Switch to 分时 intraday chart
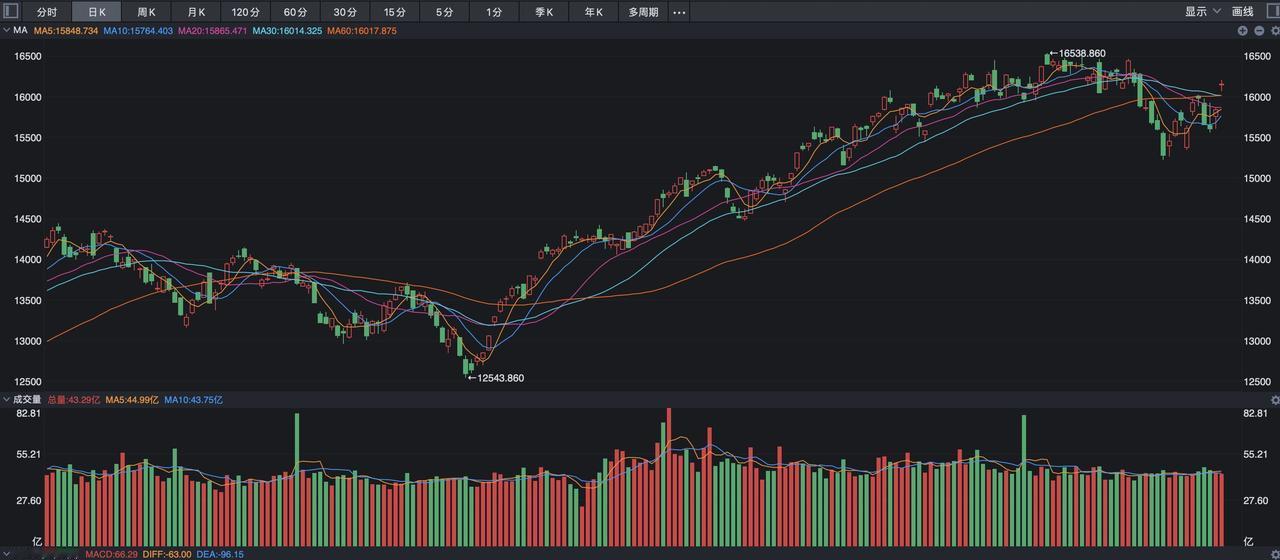Screen dimensions: 1280x560 point(47,12)
